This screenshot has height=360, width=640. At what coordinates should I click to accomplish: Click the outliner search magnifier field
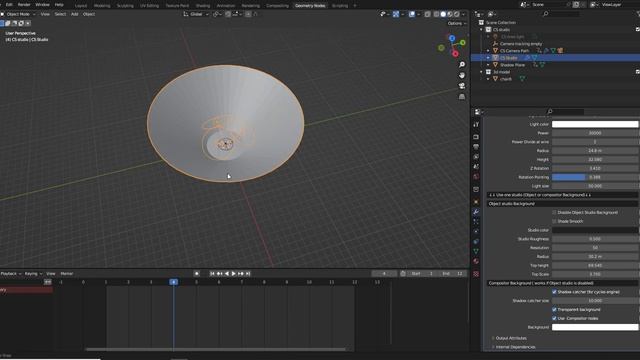[562, 14]
